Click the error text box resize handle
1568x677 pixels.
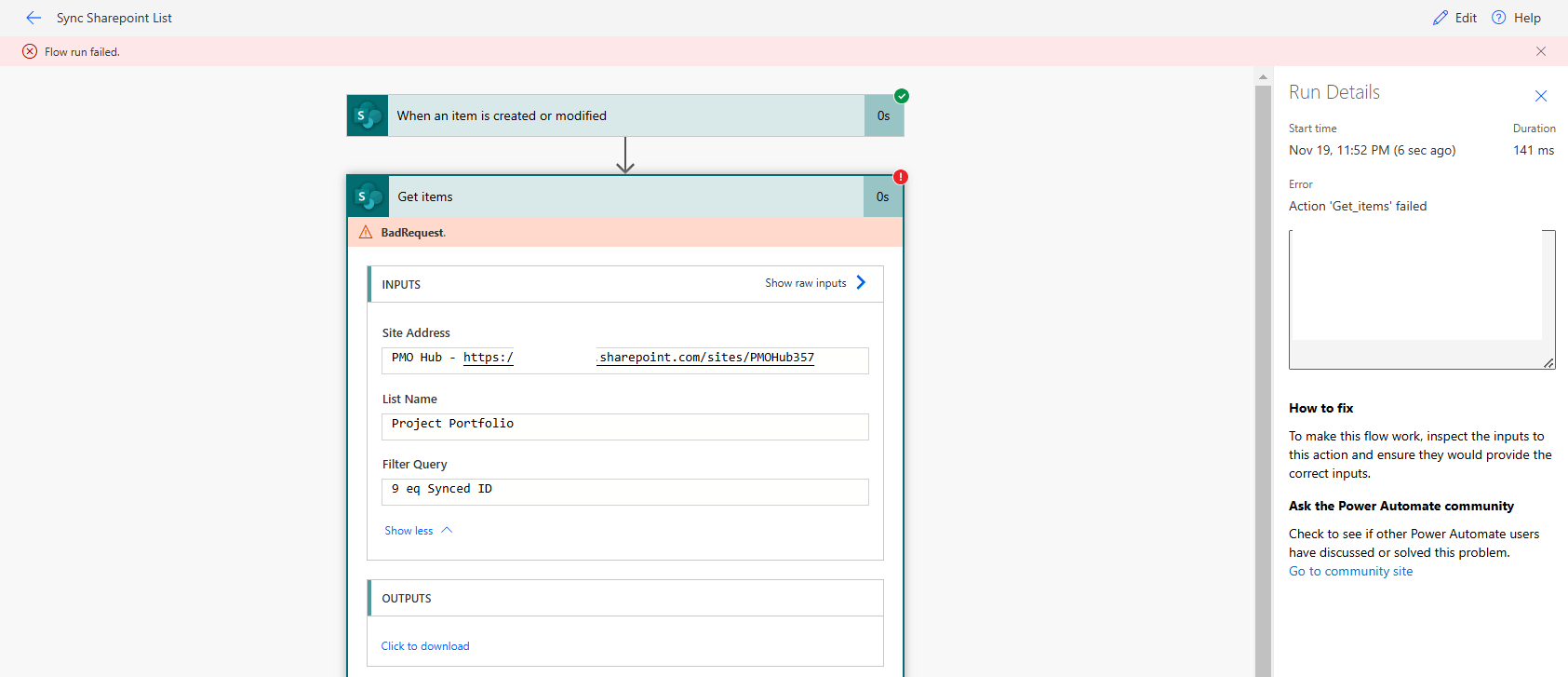click(x=1548, y=363)
